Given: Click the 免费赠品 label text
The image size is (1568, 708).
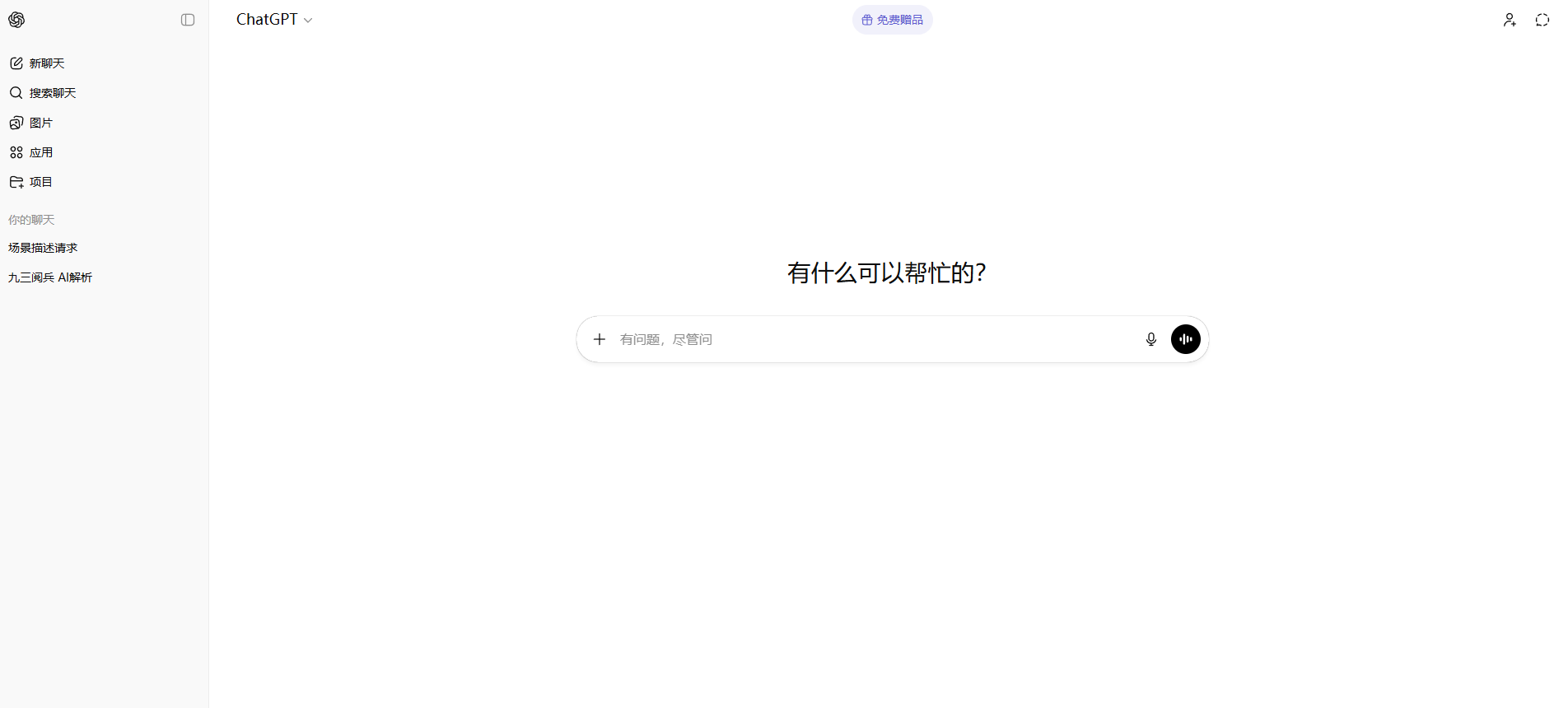Looking at the screenshot, I should pyautogui.click(x=899, y=20).
